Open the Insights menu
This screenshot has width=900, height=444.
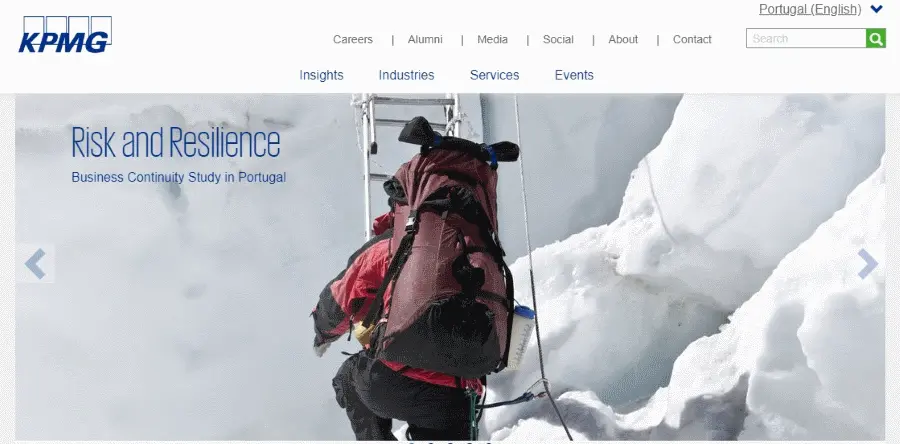coord(321,75)
